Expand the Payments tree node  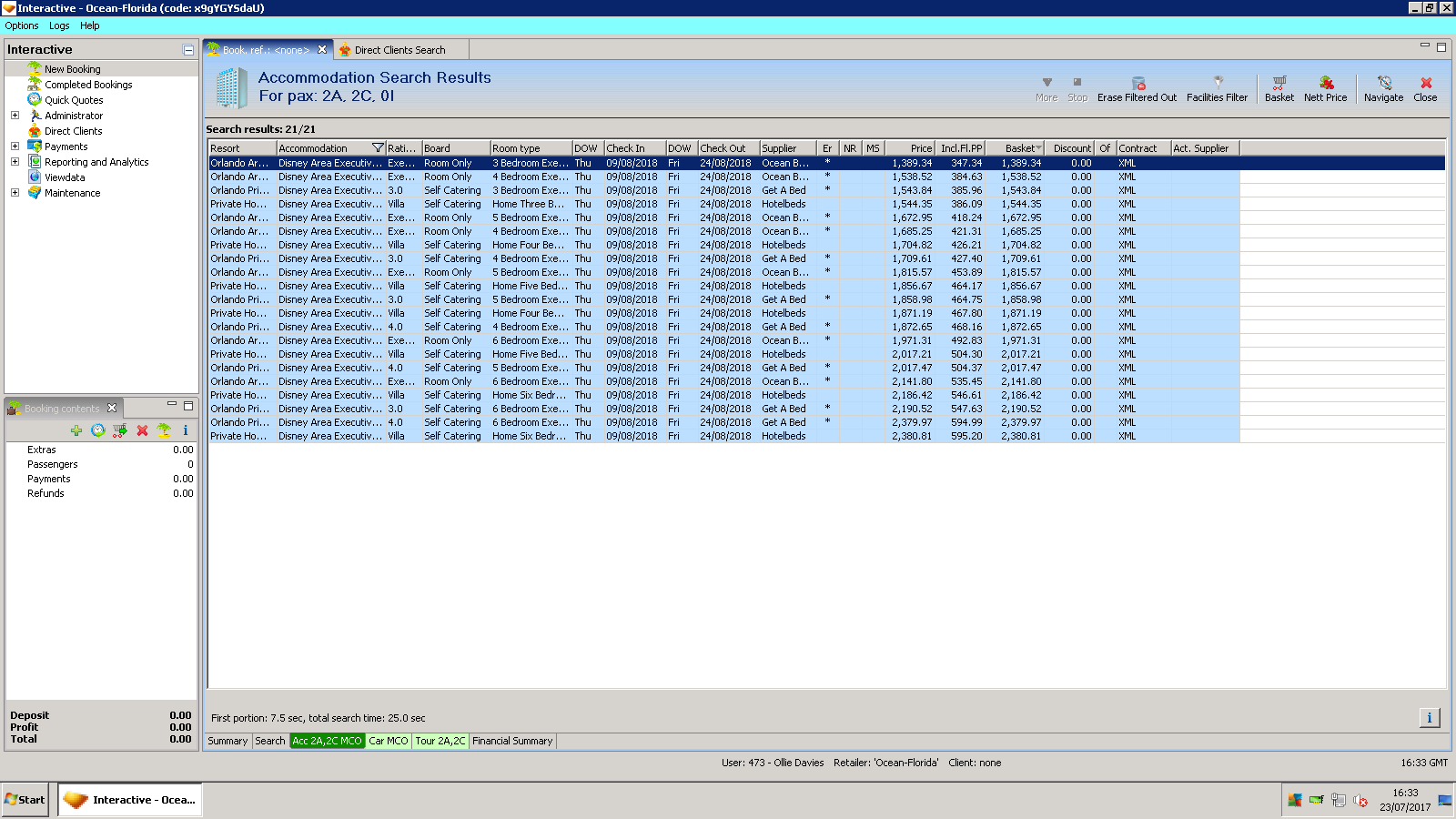15,146
